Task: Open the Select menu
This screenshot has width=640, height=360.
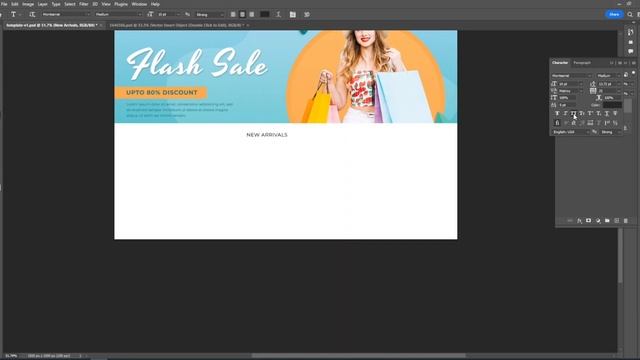Action: pyautogui.click(x=70, y=4)
